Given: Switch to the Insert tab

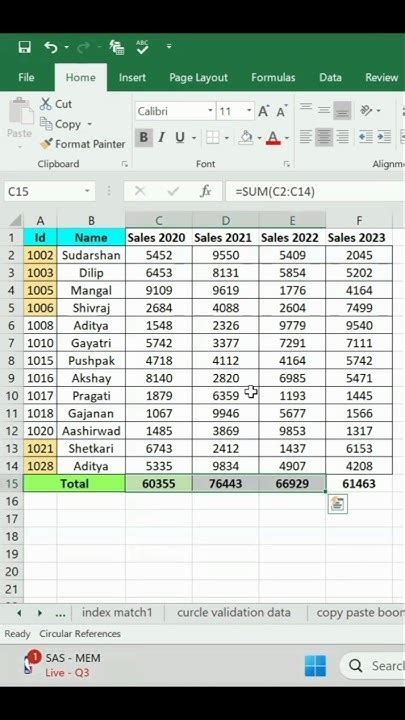Looking at the screenshot, I should pos(132,78).
